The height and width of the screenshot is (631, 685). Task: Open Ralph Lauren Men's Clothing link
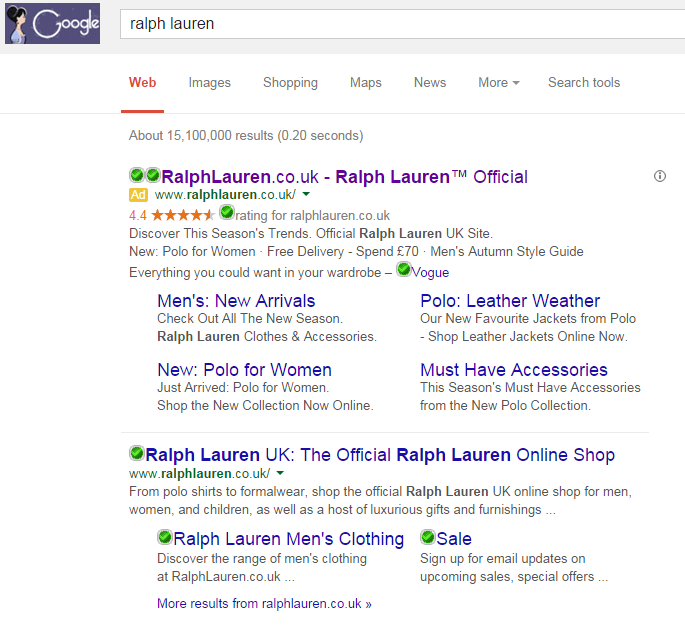click(289, 539)
